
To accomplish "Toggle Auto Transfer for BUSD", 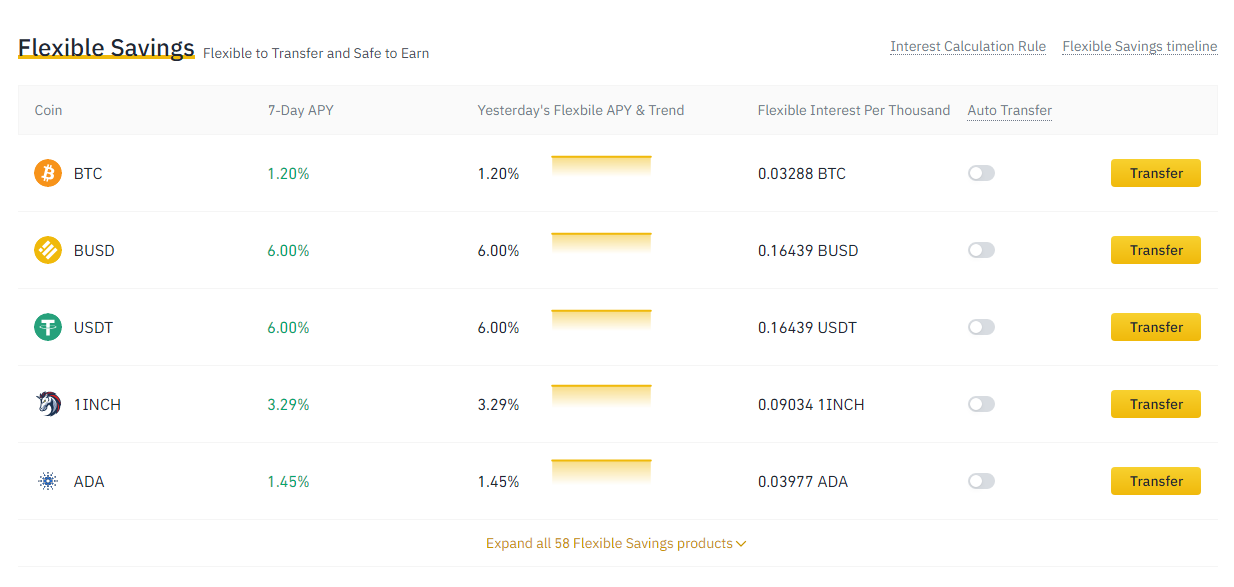I will tap(981, 250).
